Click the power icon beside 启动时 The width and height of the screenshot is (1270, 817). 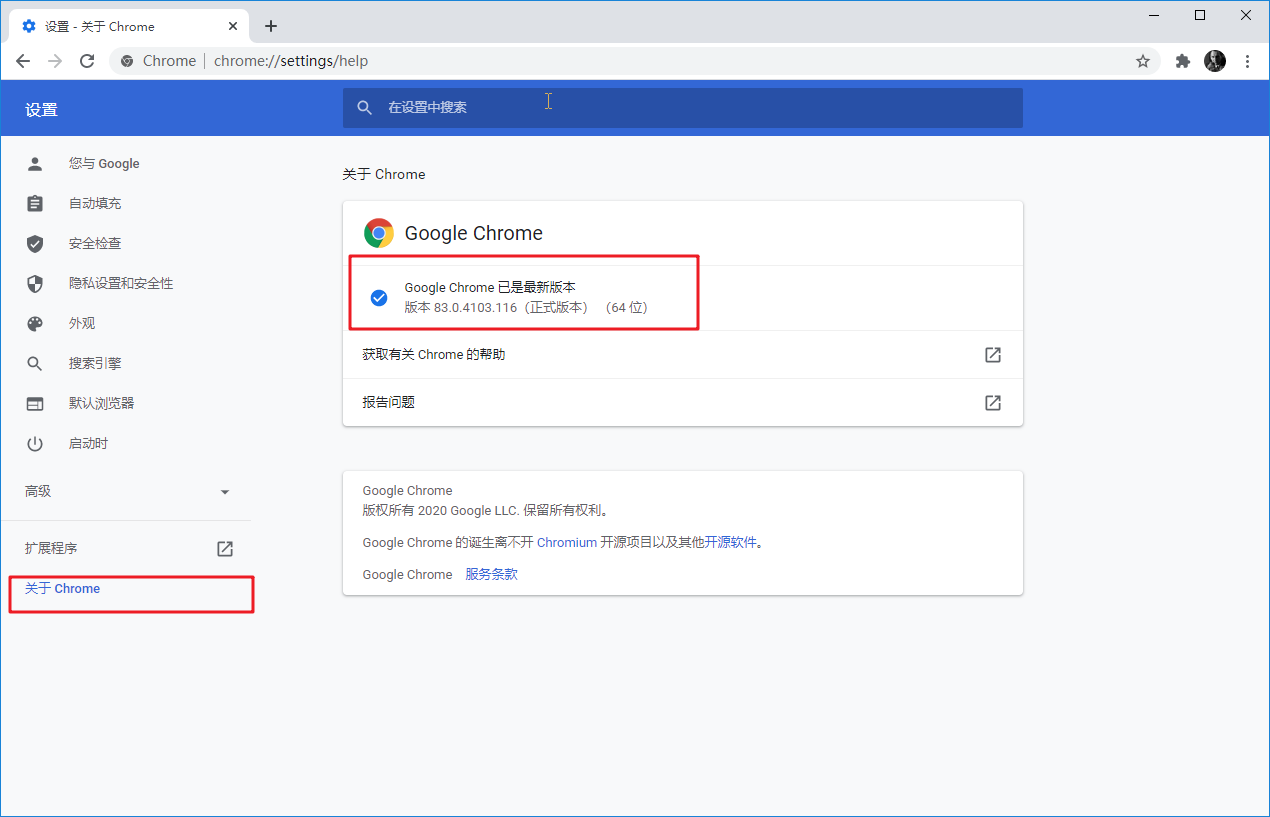coord(35,443)
